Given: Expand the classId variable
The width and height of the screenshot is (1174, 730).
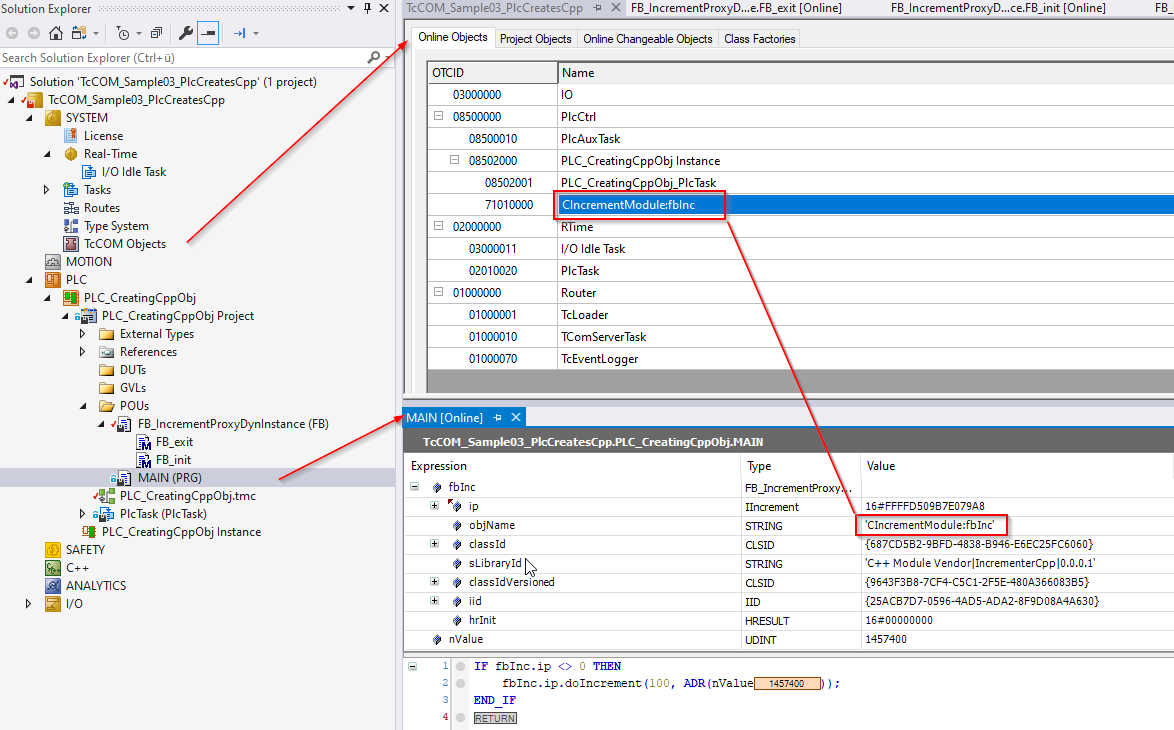Looking at the screenshot, I should pos(434,544).
